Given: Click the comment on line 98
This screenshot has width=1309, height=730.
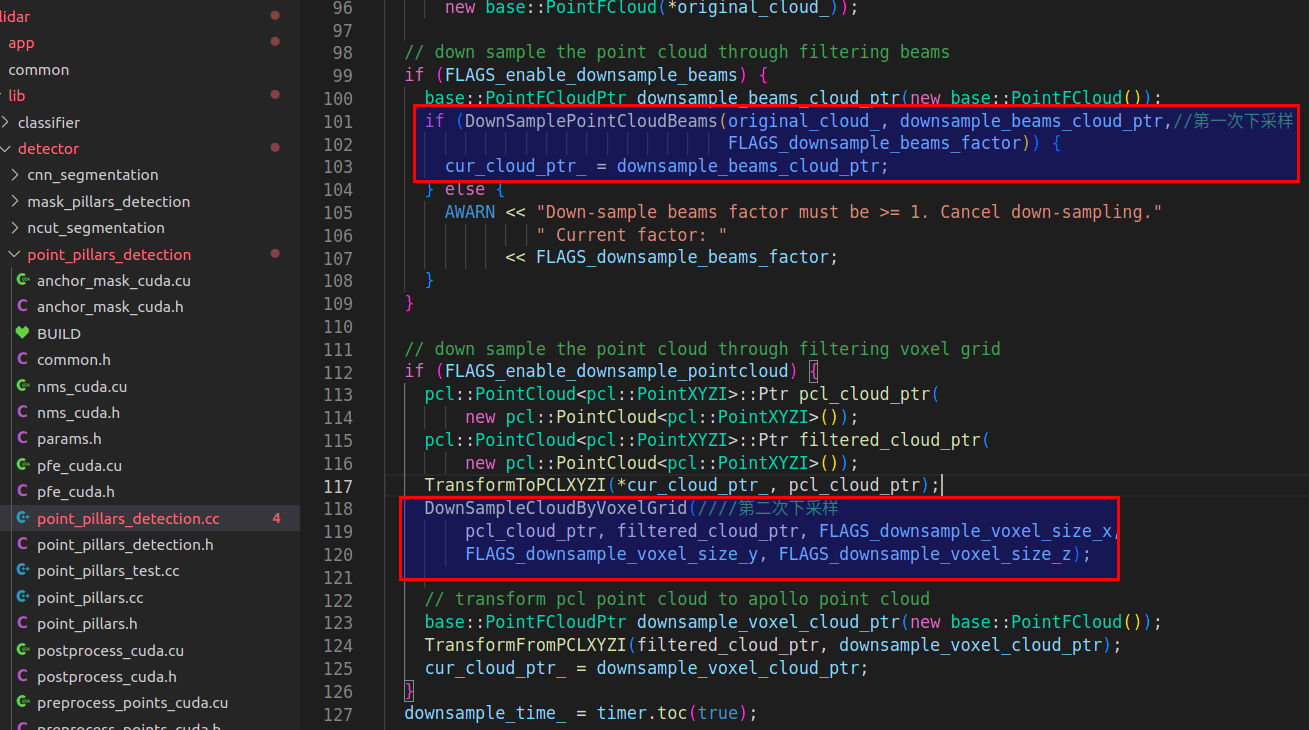Looking at the screenshot, I should (x=677, y=52).
